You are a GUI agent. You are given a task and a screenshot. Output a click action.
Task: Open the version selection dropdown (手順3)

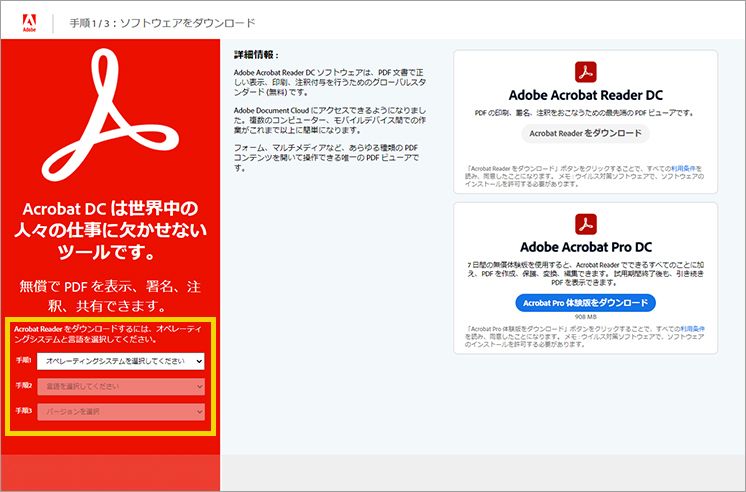[x=121, y=412]
